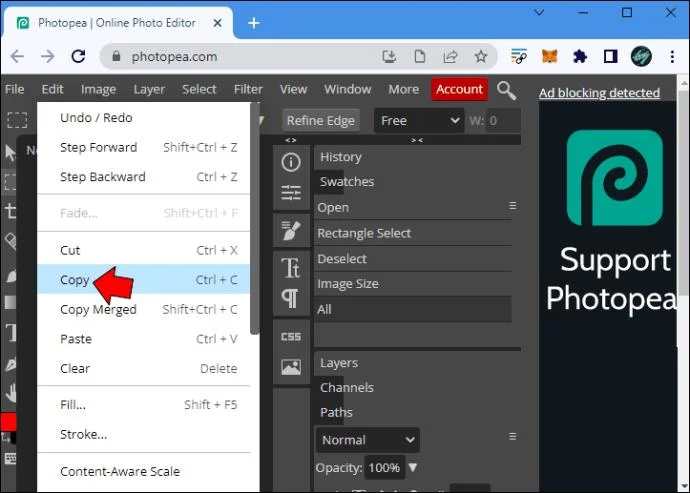Open the Info panel icon

[291, 162]
